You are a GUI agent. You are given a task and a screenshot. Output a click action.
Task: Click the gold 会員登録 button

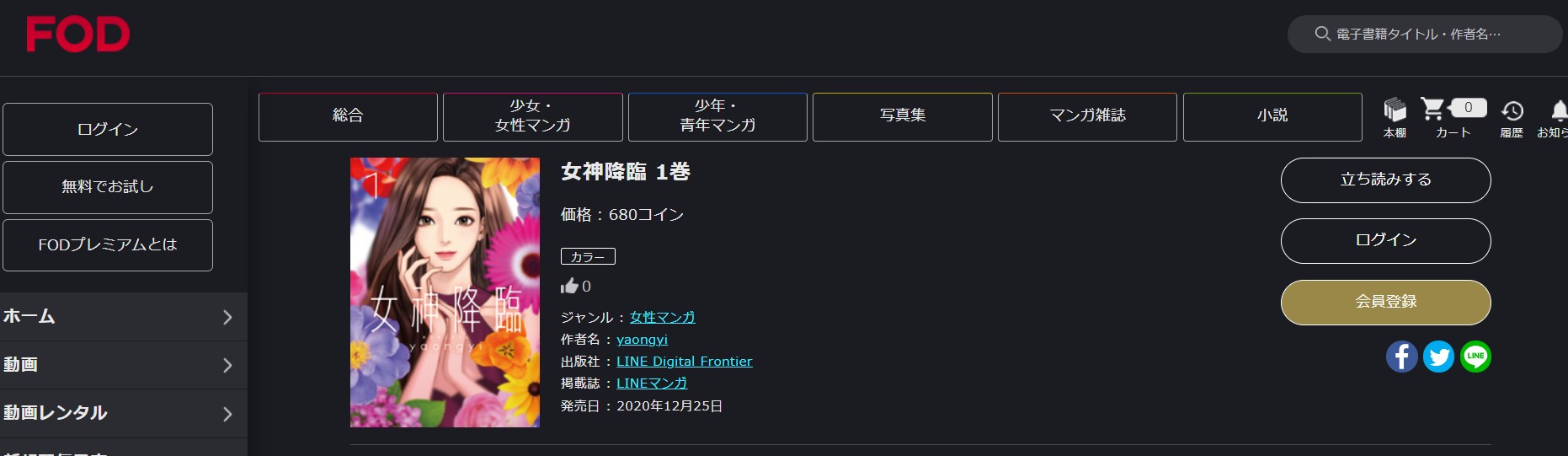pos(1386,303)
